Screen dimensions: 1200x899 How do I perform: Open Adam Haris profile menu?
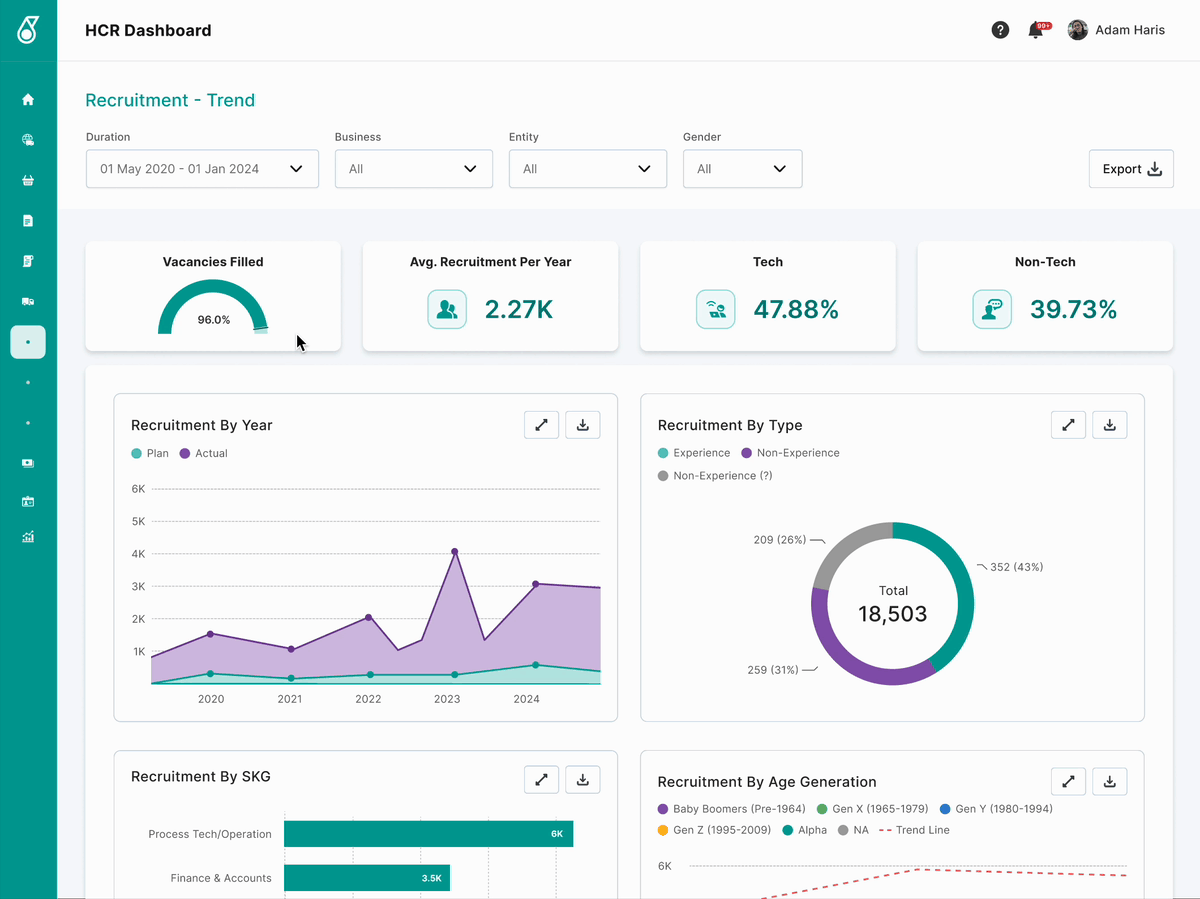pyautogui.click(x=1116, y=30)
